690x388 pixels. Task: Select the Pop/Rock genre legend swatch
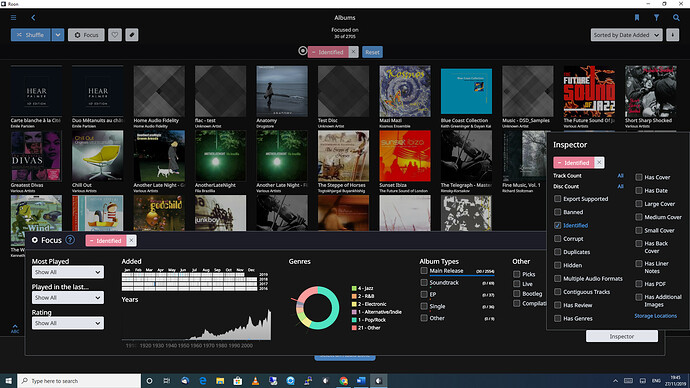pyautogui.click(x=354, y=320)
